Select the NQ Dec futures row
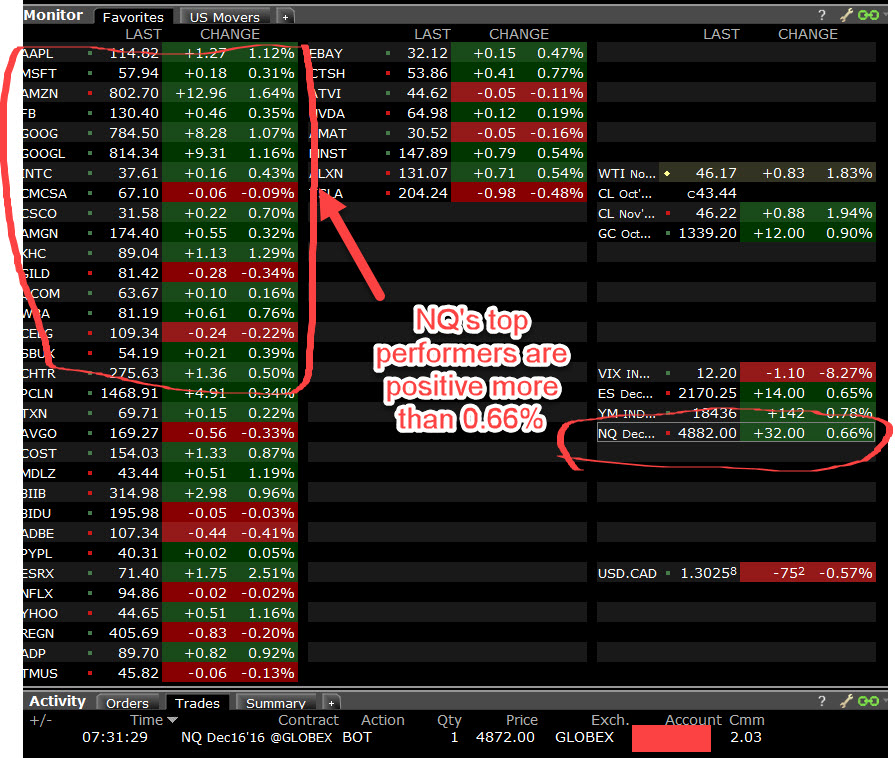The image size is (895, 758). [736, 433]
